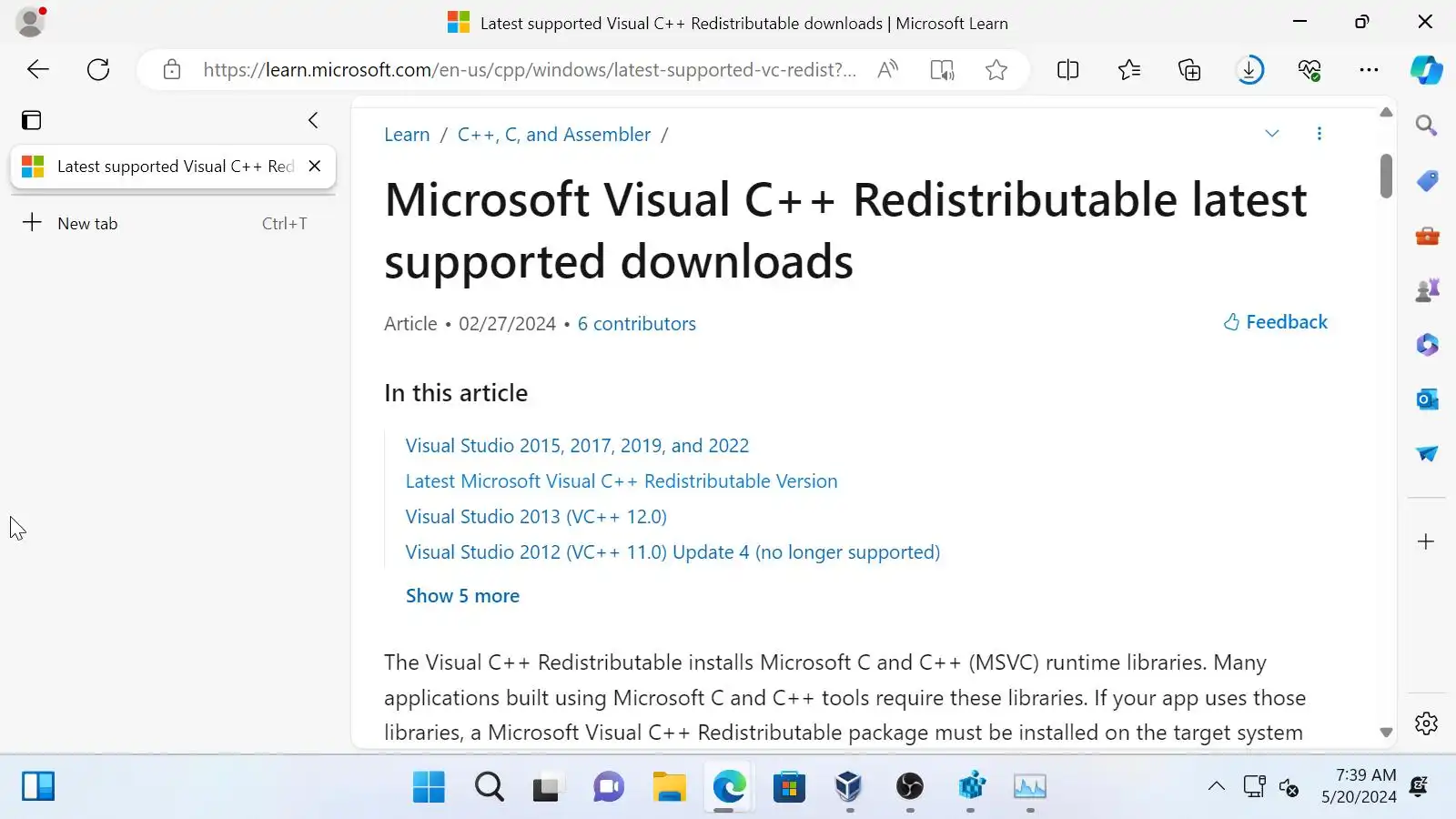This screenshot has width=1456, height=819.
Task: Open the Downloads panel
Action: (1250, 69)
